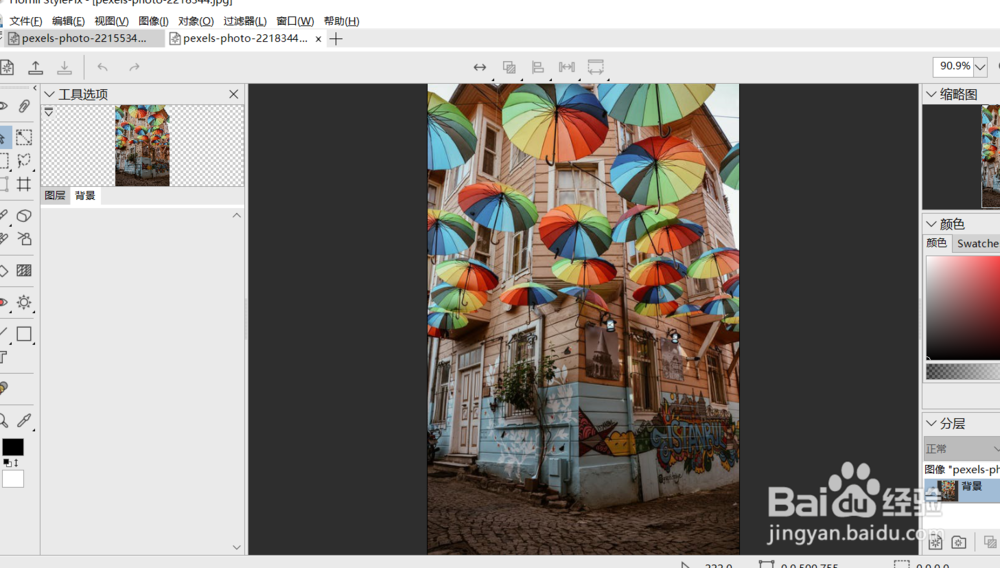Click the umbrella street photo on canvas

pos(583,319)
